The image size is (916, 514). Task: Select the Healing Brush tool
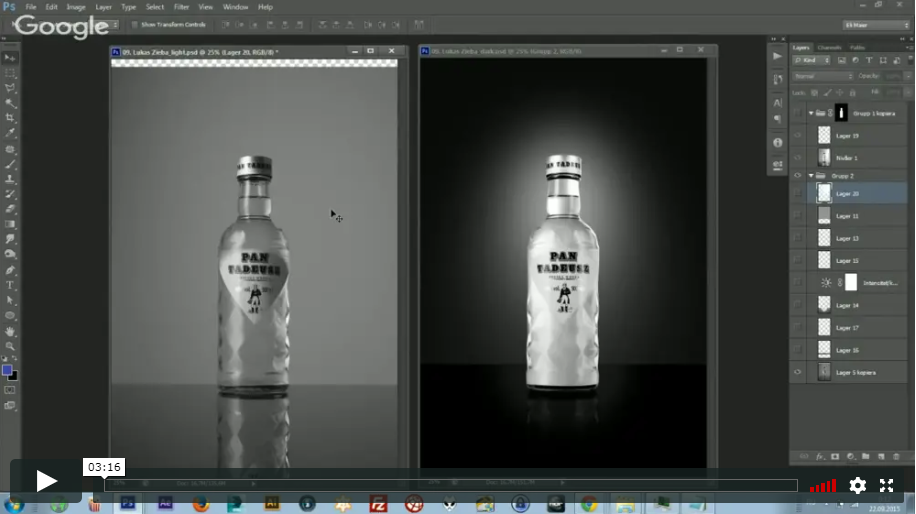pos(10,150)
